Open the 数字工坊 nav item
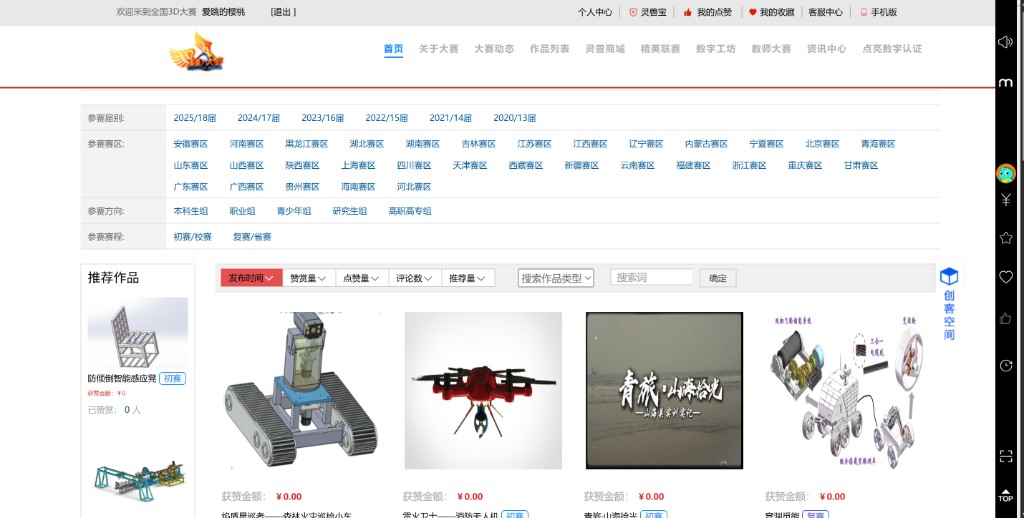Image resolution: width=1024 pixels, height=518 pixels. pyautogui.click(x=716, y=48)
